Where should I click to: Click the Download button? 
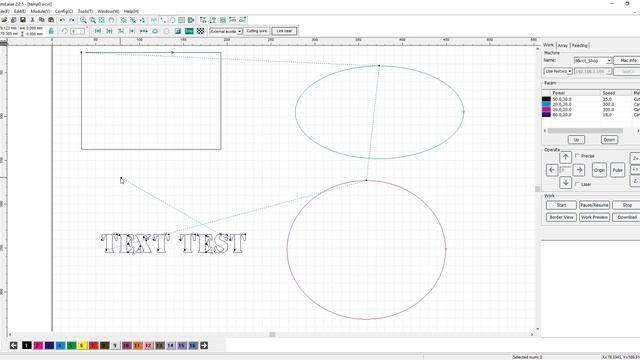(x=627, y=218)
